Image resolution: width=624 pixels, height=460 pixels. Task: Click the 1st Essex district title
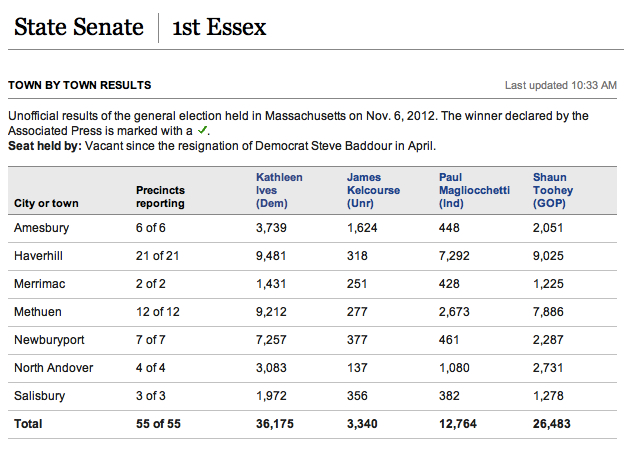(x=219, y=27)
